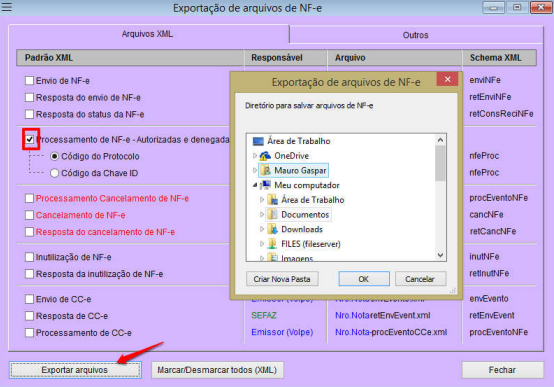Pick the FILES (fileserver) network drive icon

pyautogui.click(x=272, y=244)
